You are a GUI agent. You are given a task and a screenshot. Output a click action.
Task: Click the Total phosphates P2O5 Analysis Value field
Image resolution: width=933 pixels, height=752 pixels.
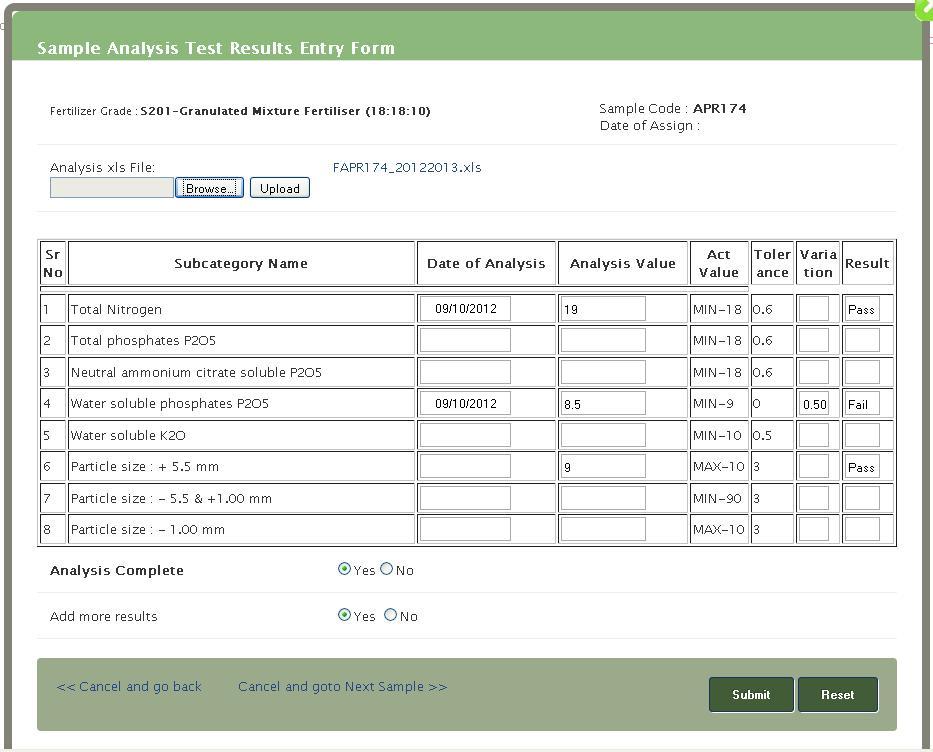click(x=603, y=340)
